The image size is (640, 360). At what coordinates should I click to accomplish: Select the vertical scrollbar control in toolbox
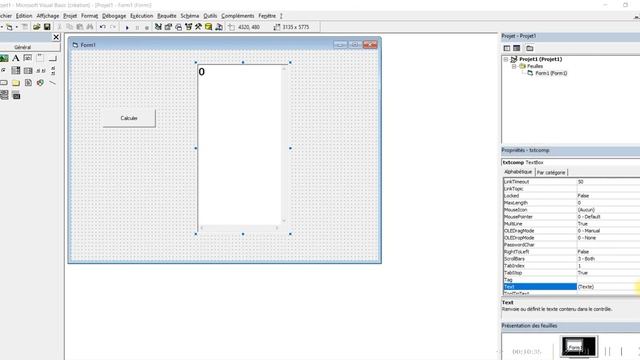53,71
